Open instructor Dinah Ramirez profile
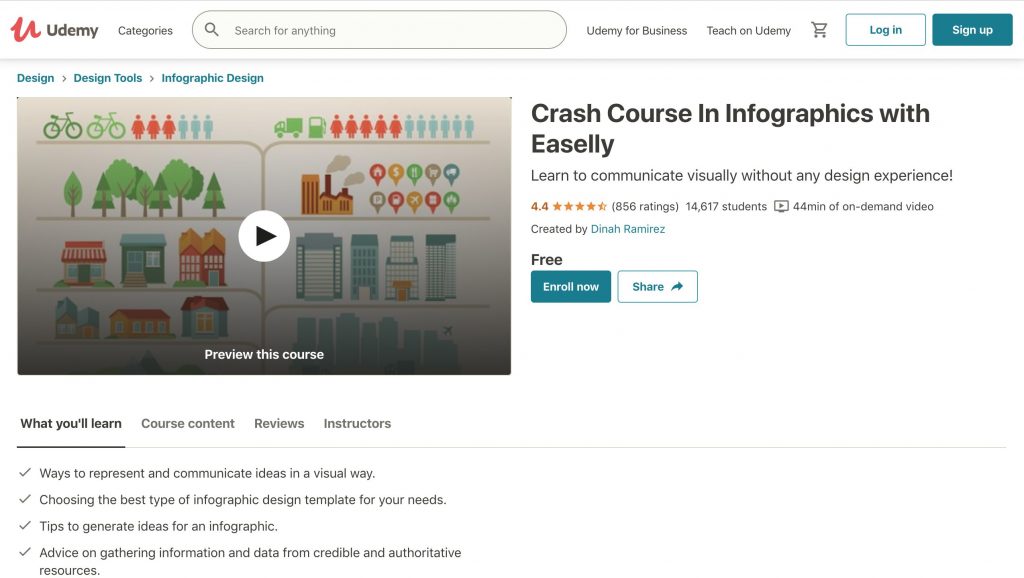Screen dimensions: 1024x578 (x=628, y=229)
